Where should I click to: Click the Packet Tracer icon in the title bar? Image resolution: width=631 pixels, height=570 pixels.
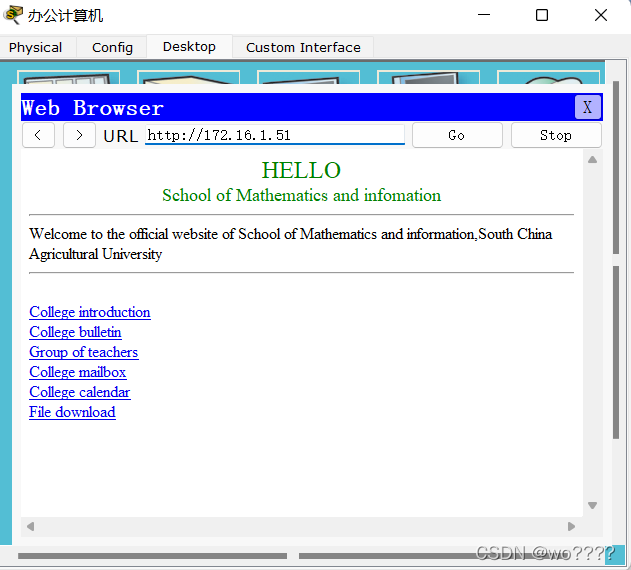click(x=12, y=15)
